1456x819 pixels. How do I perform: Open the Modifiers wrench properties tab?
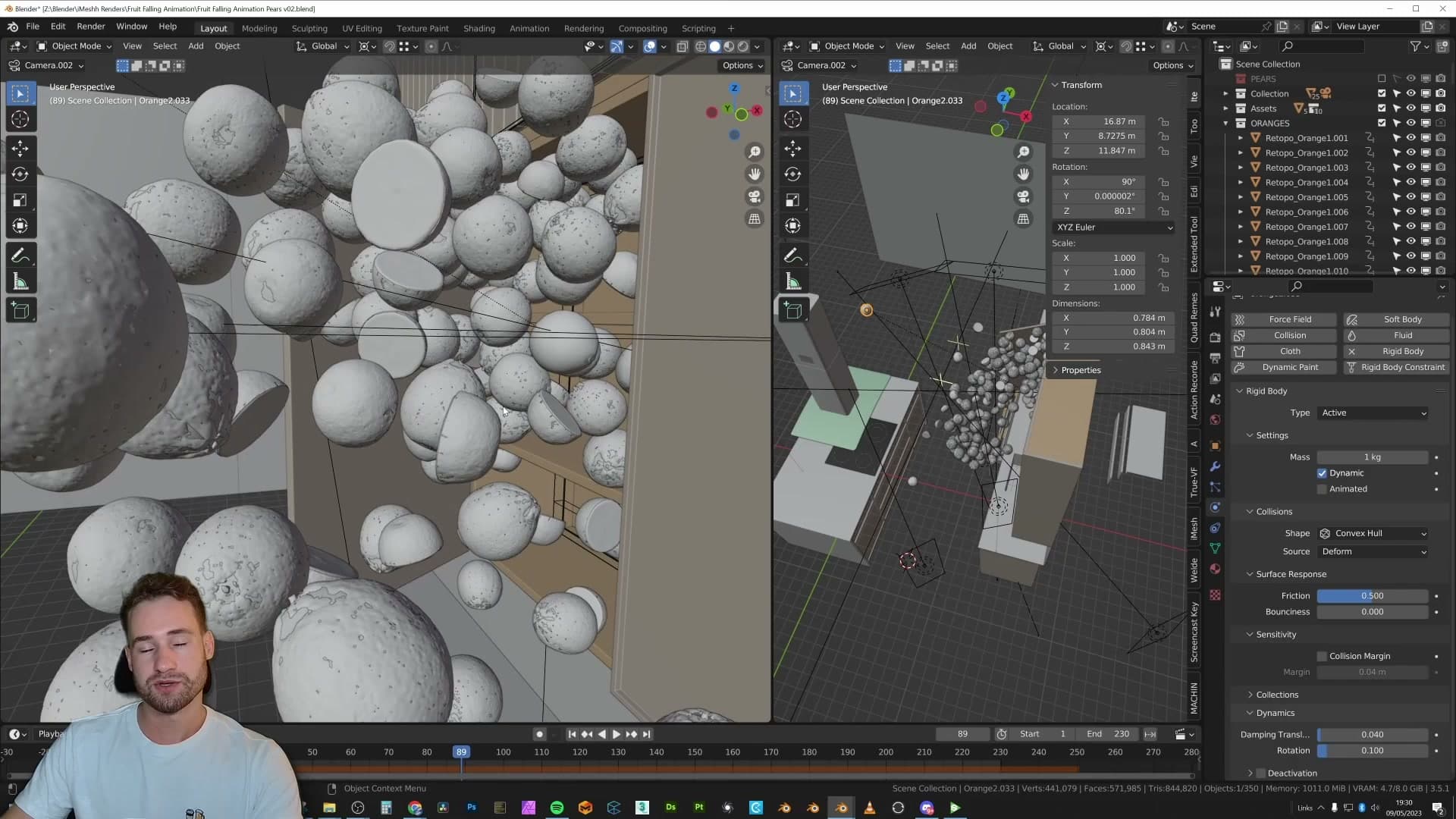click(1215, 466)
